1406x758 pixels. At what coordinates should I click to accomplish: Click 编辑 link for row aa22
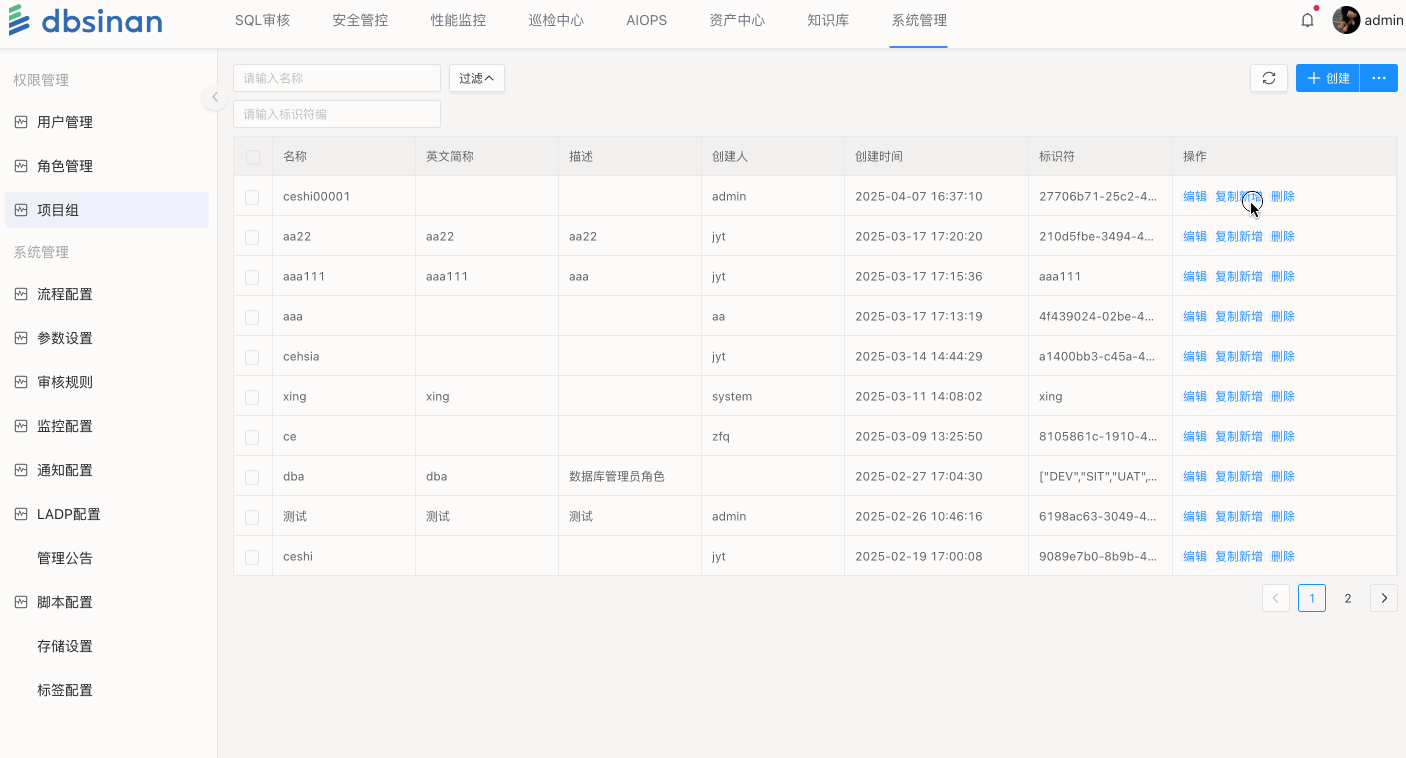(1194, 237)
